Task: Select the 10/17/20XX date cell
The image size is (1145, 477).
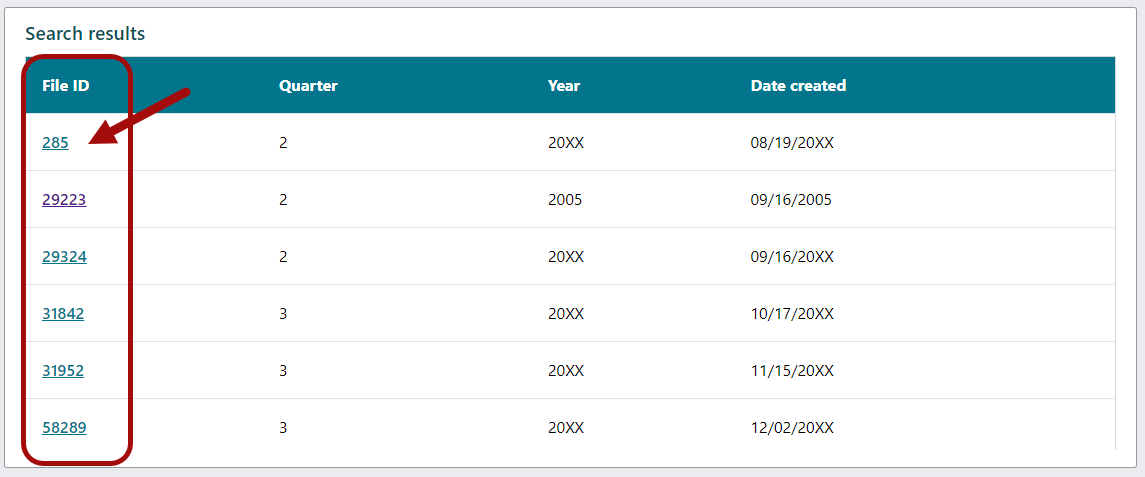Action: (x=791, y=314)
